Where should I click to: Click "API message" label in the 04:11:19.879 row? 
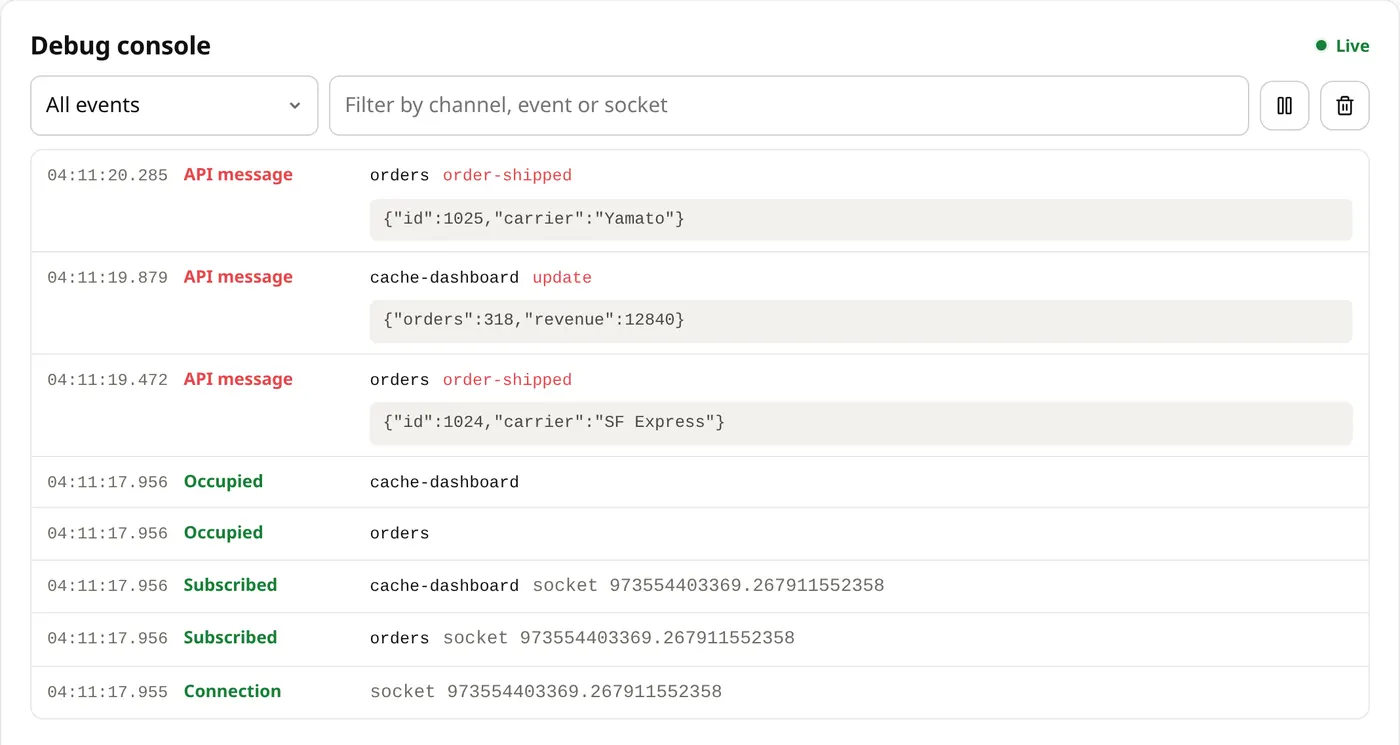click(x=238, y=277)
